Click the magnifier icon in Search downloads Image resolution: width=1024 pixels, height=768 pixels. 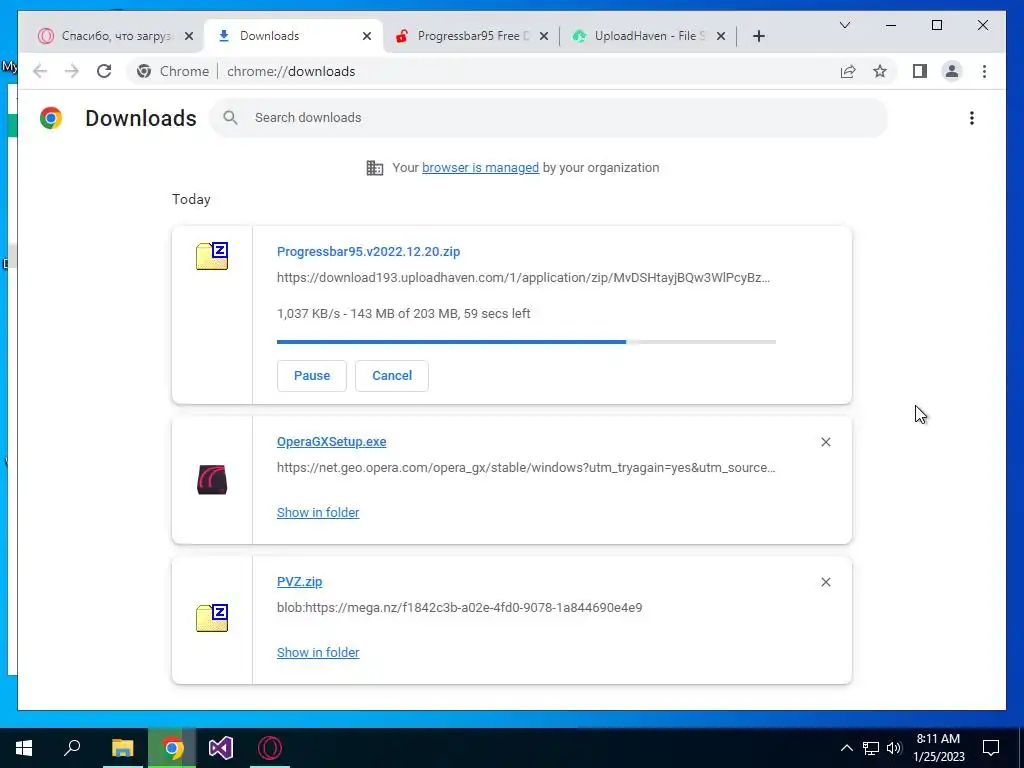tap(230, 118)
